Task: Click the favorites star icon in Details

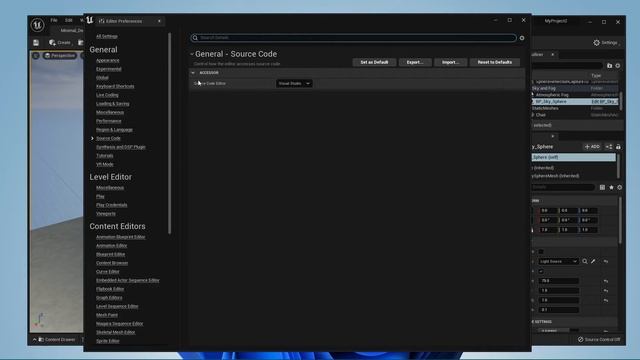Action: (611, 187)
